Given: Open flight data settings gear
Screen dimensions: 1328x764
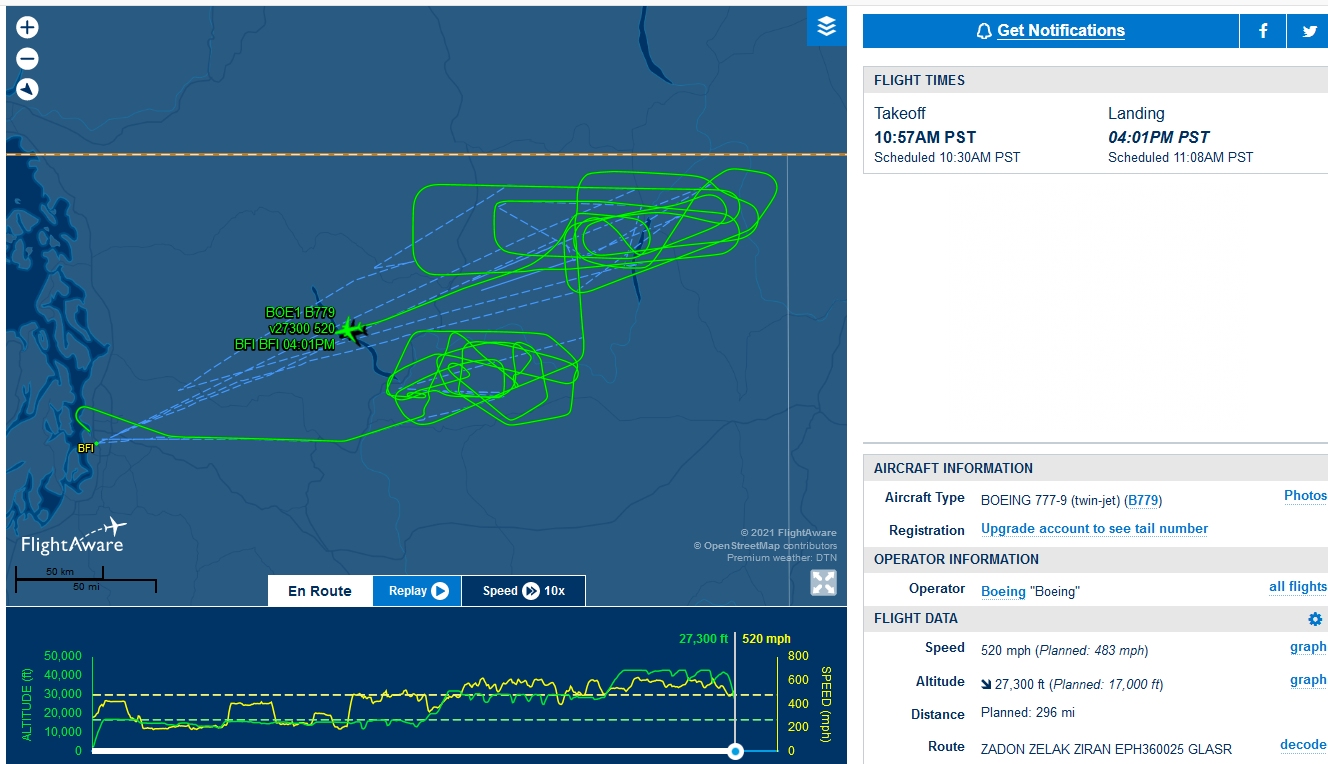Looking at the screenshot, I should click(x=1315, y=619).
